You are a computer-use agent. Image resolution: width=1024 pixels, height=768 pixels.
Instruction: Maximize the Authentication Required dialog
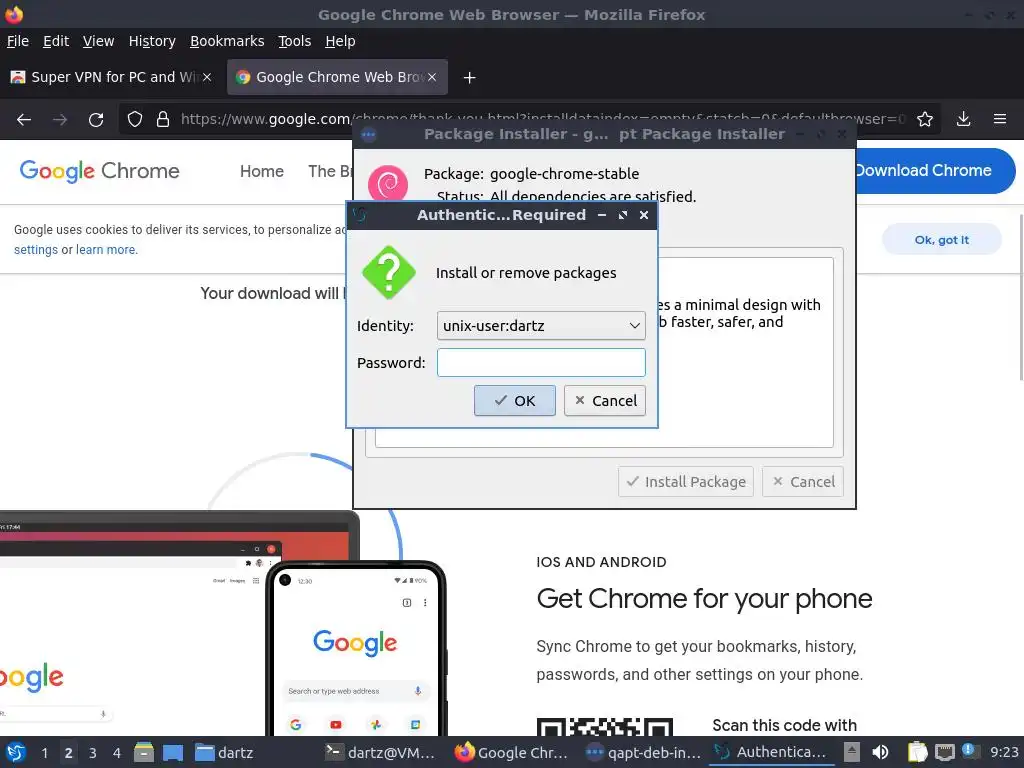click(x=623, y=215)
